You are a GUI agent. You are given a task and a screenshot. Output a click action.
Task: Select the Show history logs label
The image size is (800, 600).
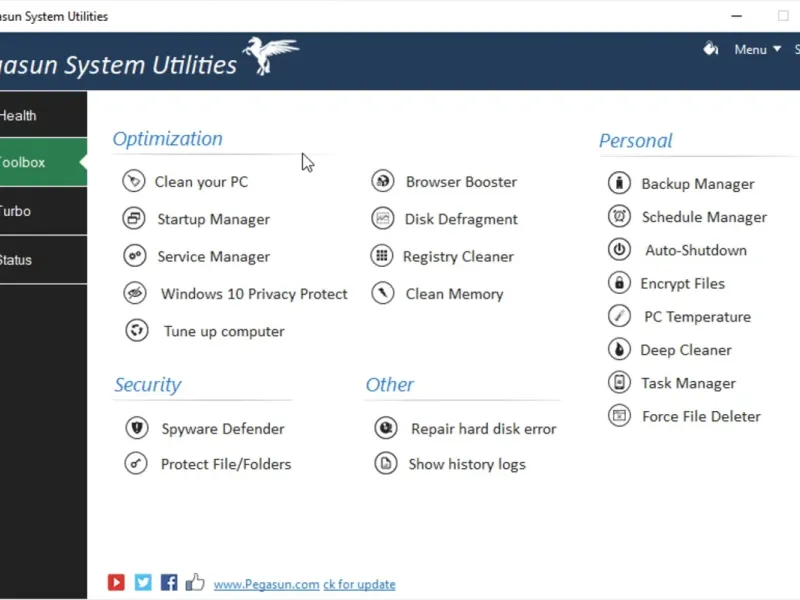click(467, 465)
